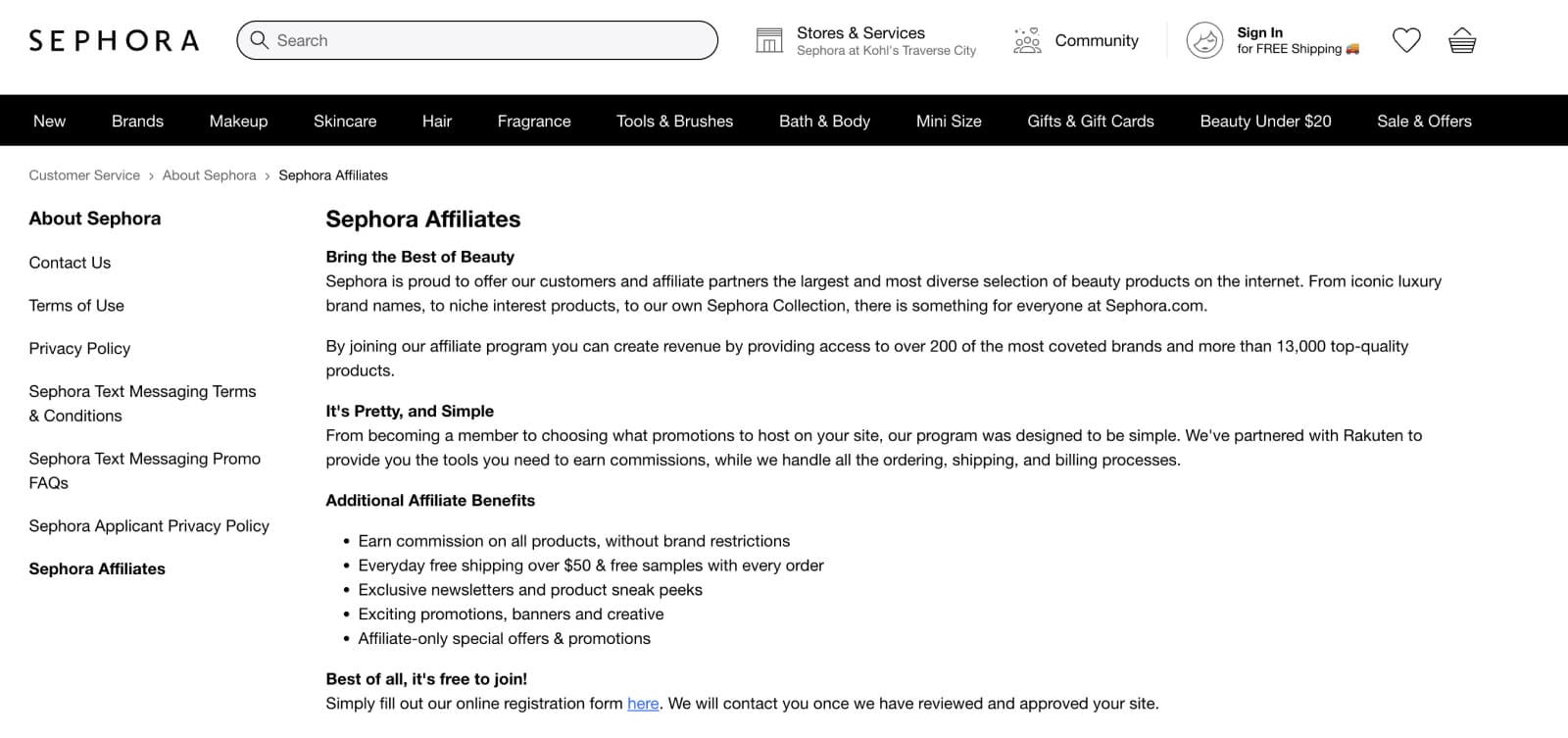Open the Gifts & Gift Cards menu

[1090, 121]
